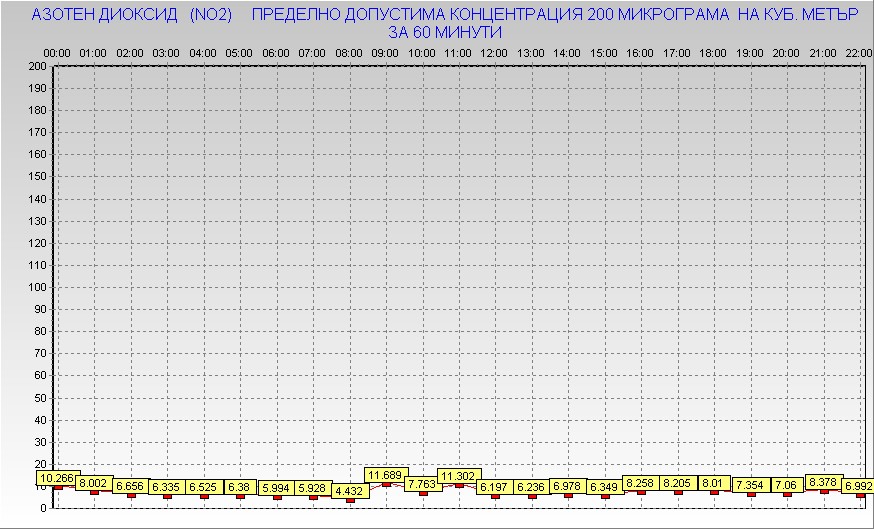This screenshot has height=529, width=874.
Task: Select the 21:00 time label
Action: 823,54
